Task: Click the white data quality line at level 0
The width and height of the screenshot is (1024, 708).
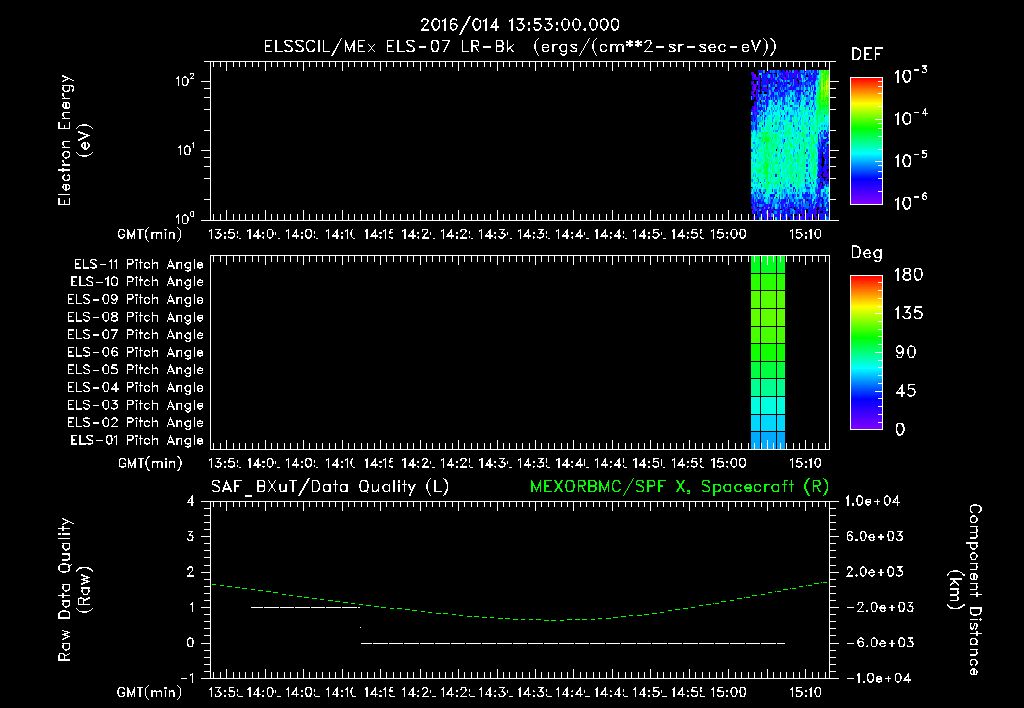Action: click(573, 643)
